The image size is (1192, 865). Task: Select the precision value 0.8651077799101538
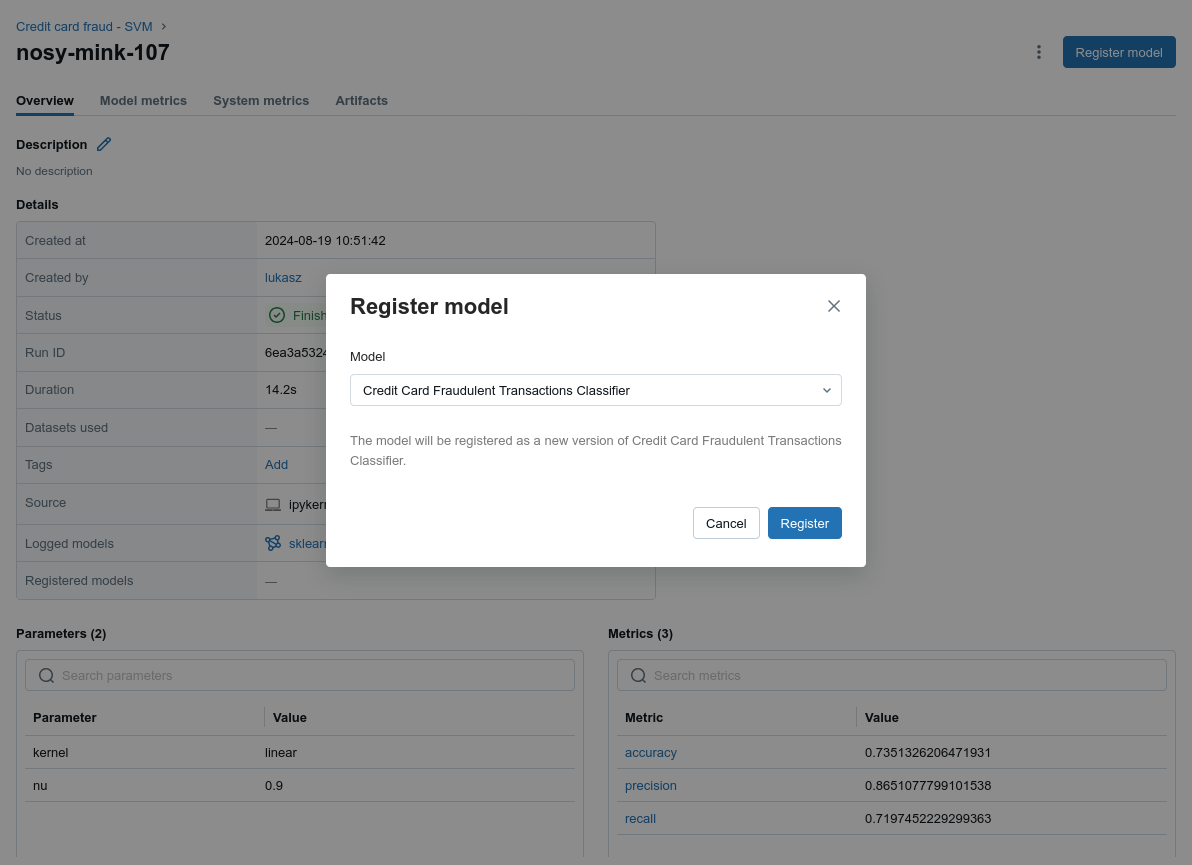pos(927,785)
